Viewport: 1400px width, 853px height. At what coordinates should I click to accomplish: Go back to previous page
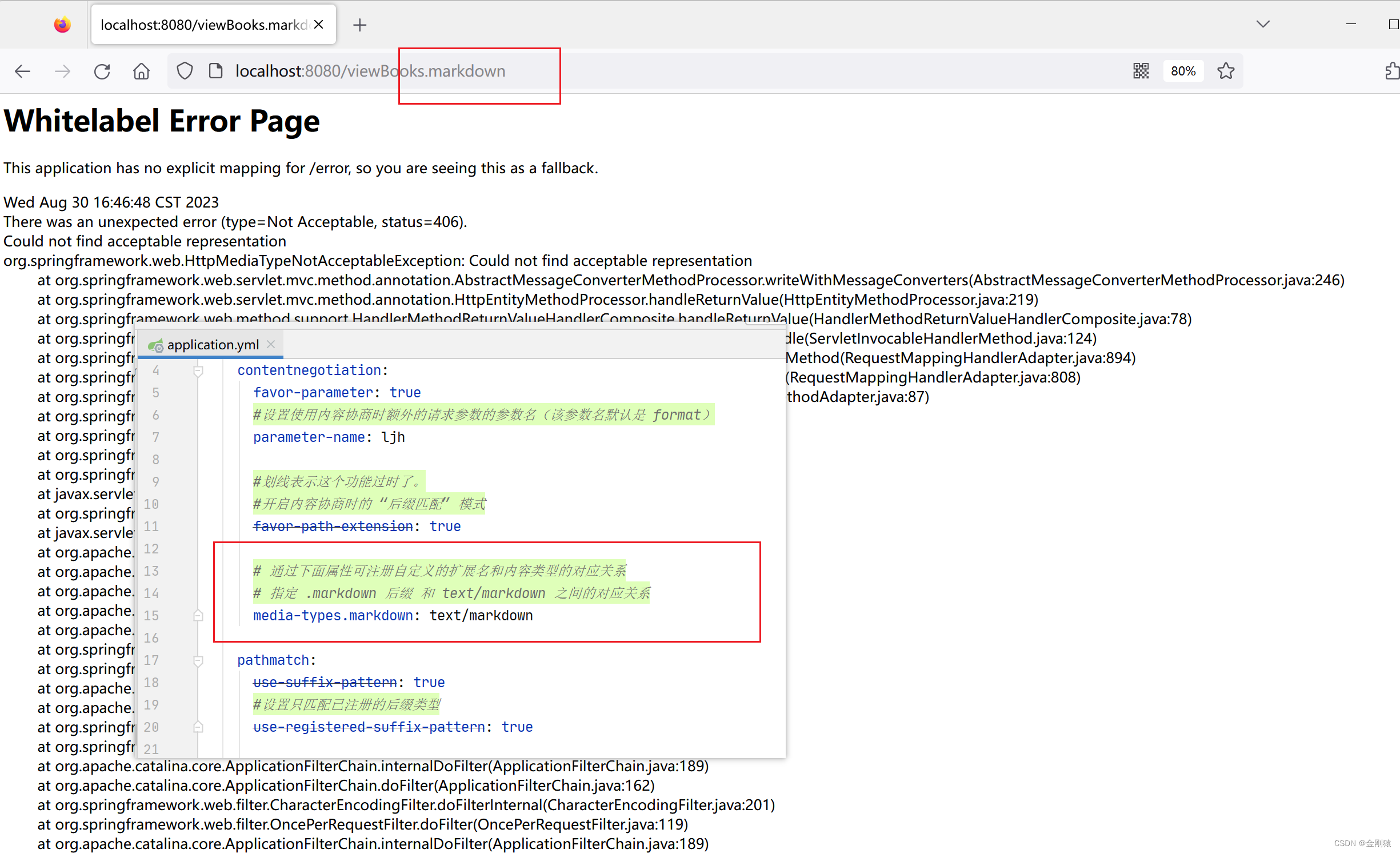point(23,71)
